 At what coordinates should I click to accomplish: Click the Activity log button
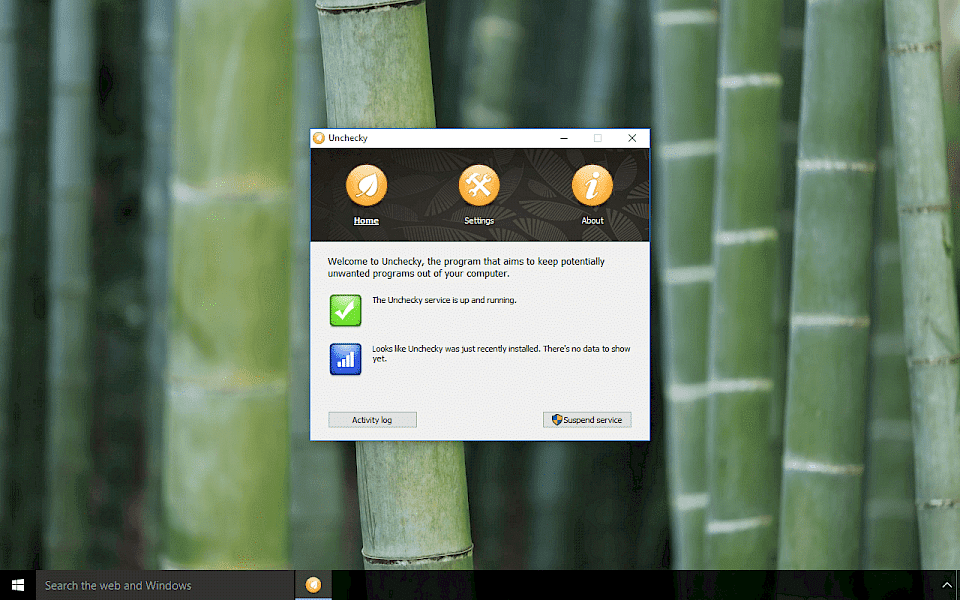tap(372, 419)
